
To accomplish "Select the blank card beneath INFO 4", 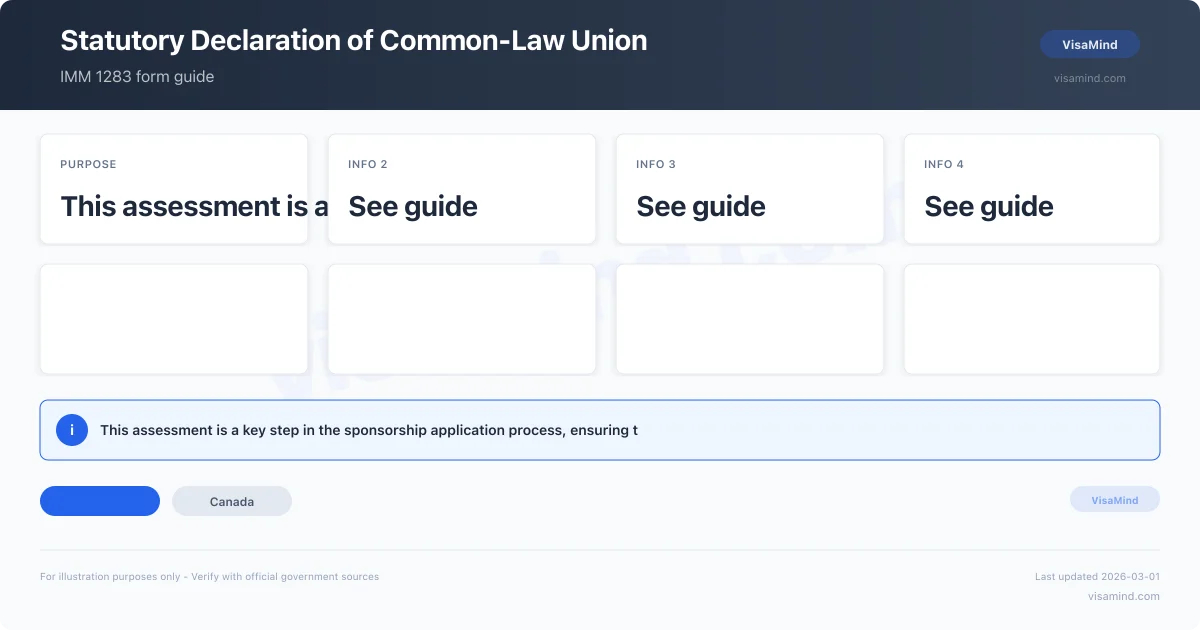I will tap(1032, 319).
